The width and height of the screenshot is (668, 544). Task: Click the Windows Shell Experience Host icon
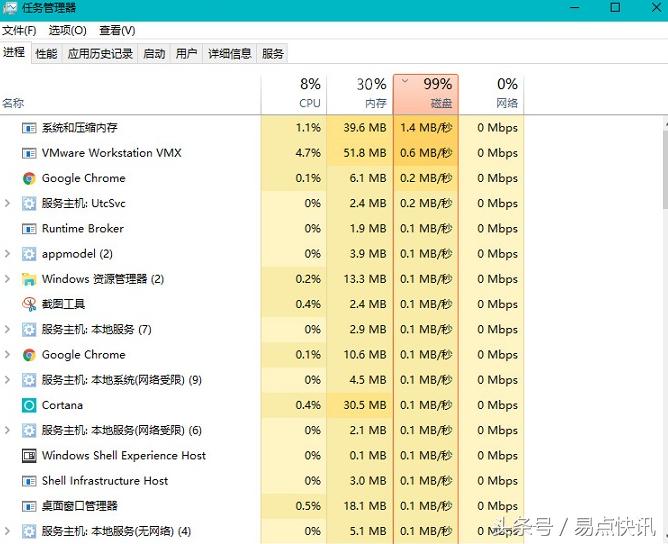coord(29,456)
